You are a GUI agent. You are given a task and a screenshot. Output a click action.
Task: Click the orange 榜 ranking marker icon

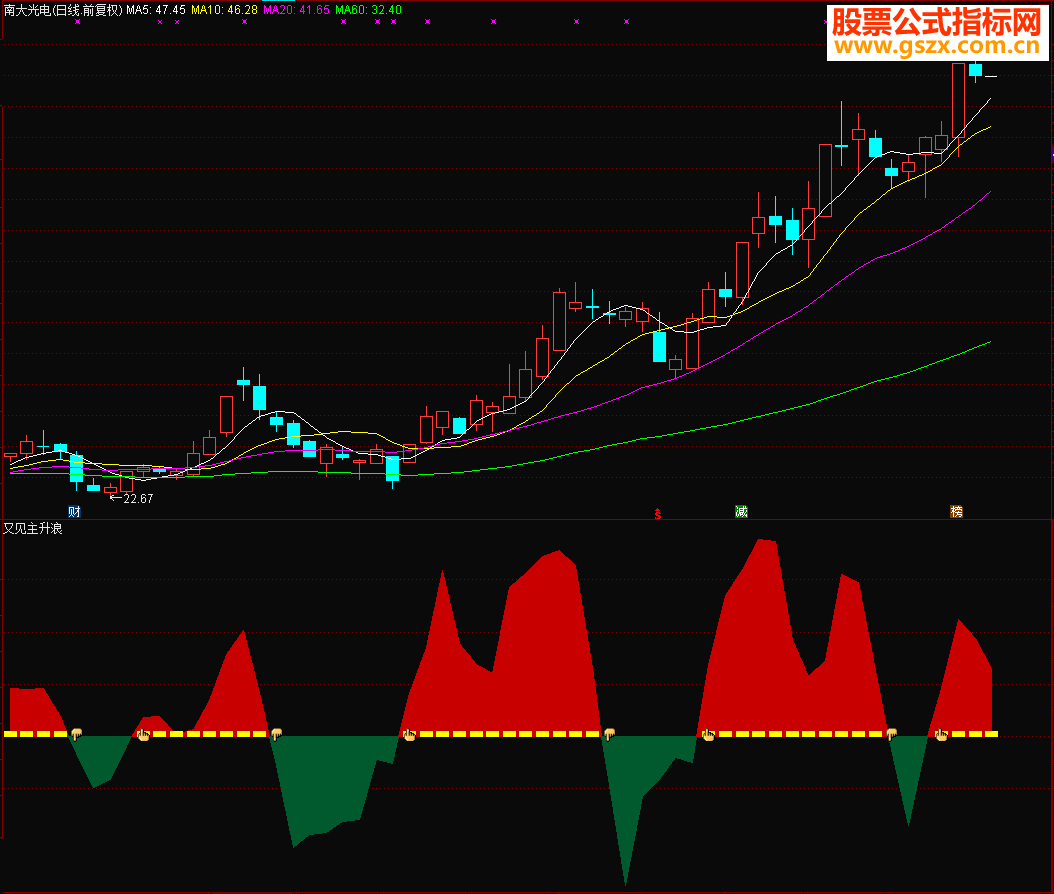957,512
